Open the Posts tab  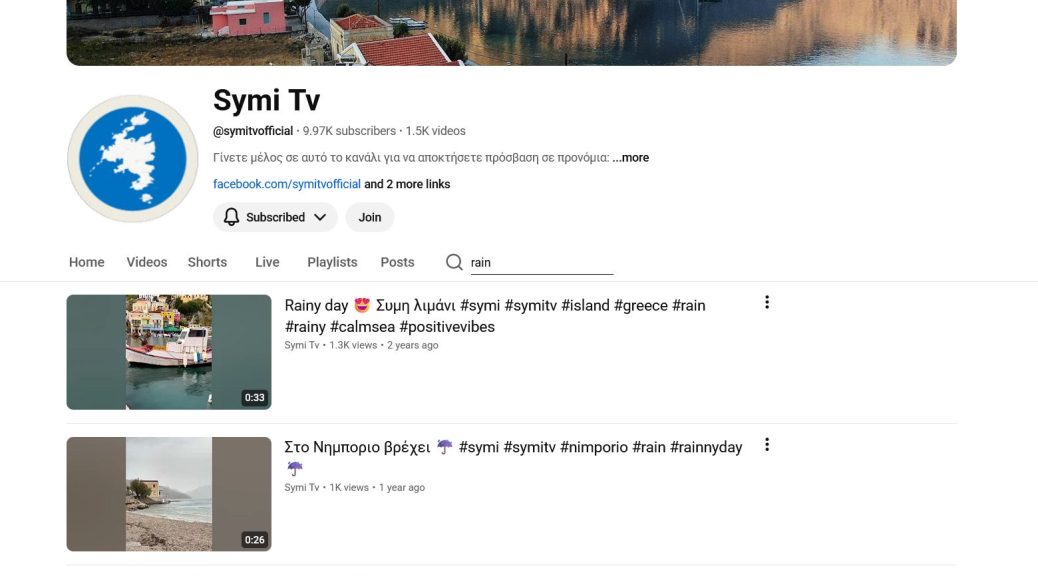pyautogui.click(x=397, y=262)
